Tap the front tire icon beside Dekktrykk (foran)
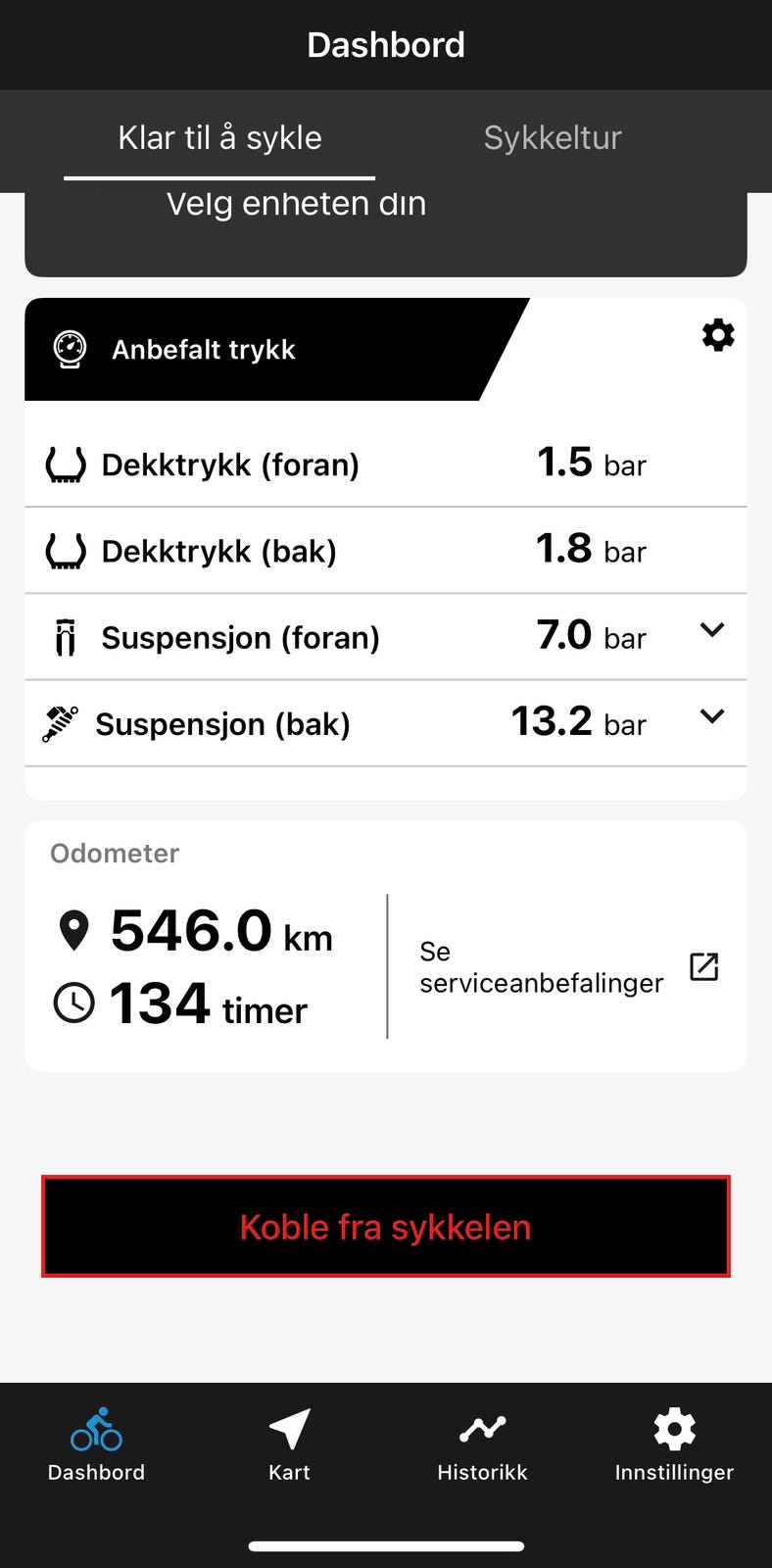 click(66, 465)
